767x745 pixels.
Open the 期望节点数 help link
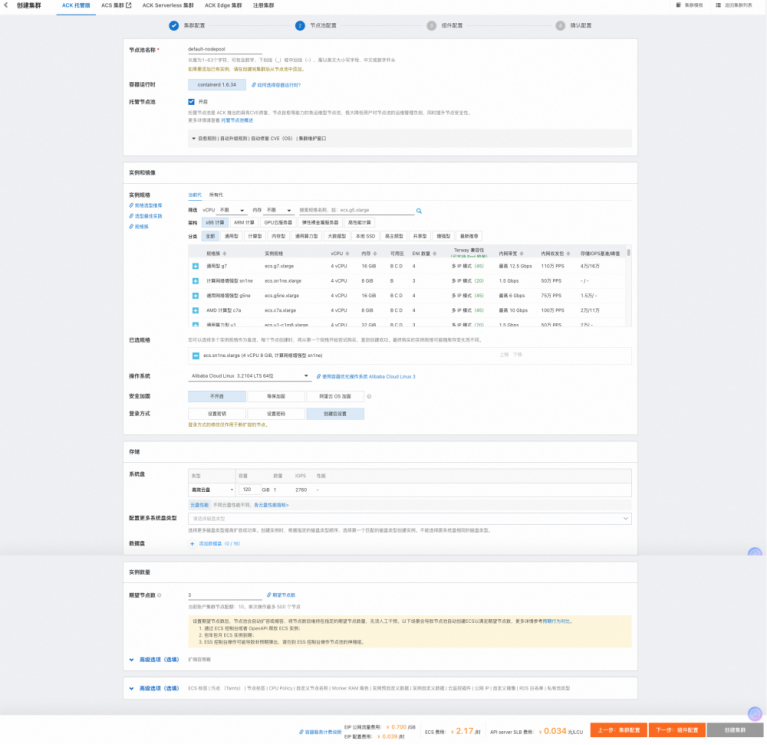click(281, 595)
